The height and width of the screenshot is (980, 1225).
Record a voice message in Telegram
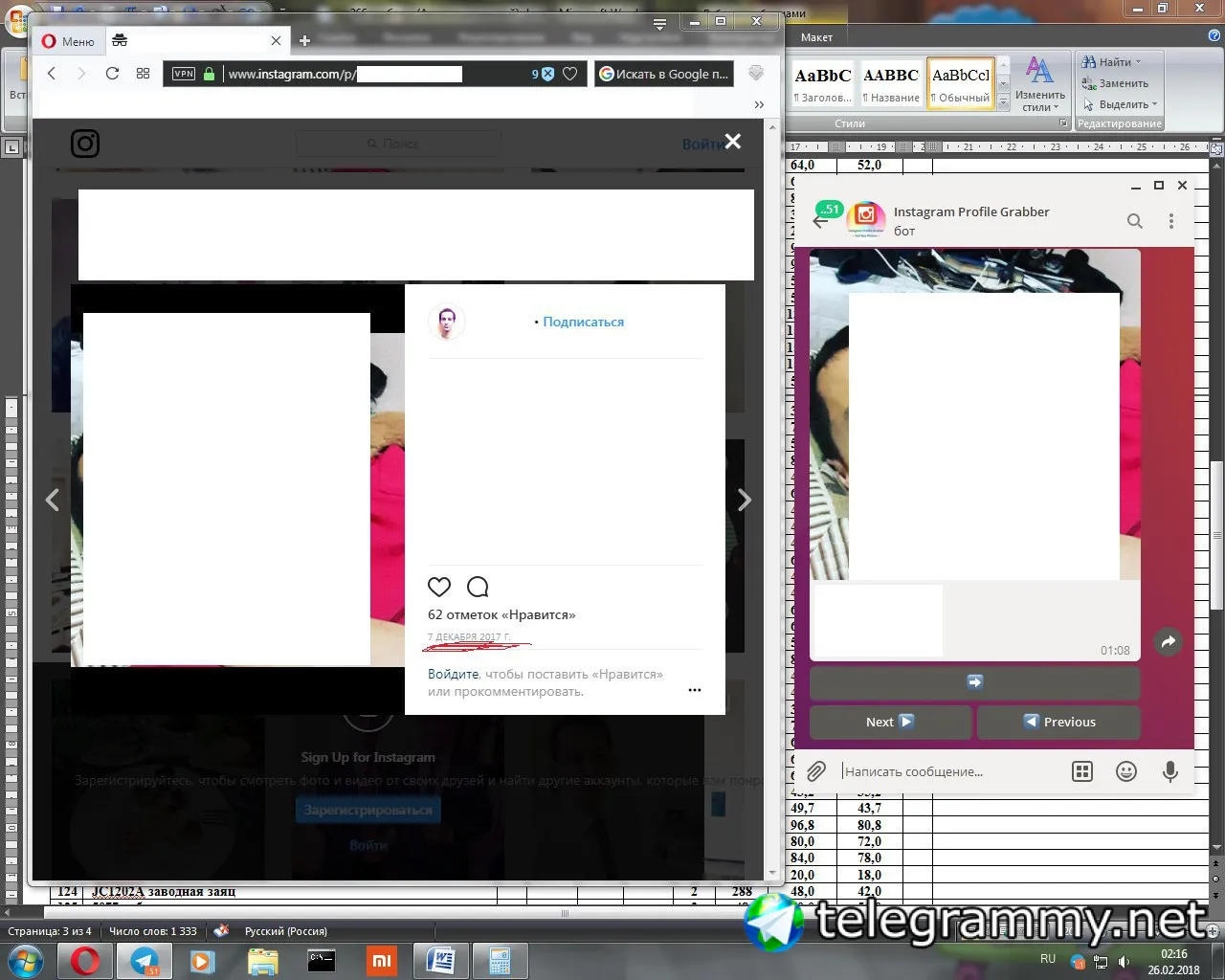[1169, 771]
